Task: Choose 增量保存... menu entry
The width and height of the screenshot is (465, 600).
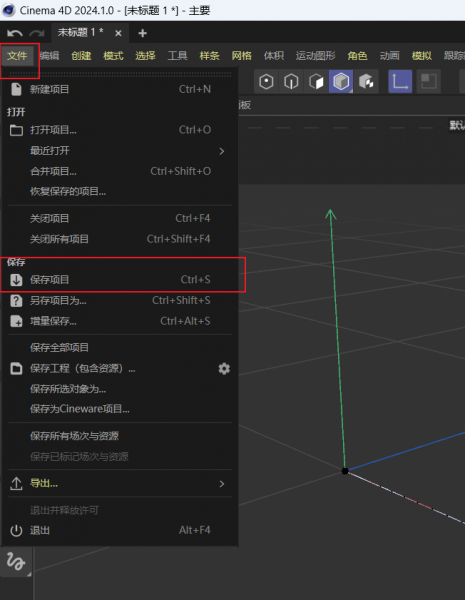Action: click(120, 321)
